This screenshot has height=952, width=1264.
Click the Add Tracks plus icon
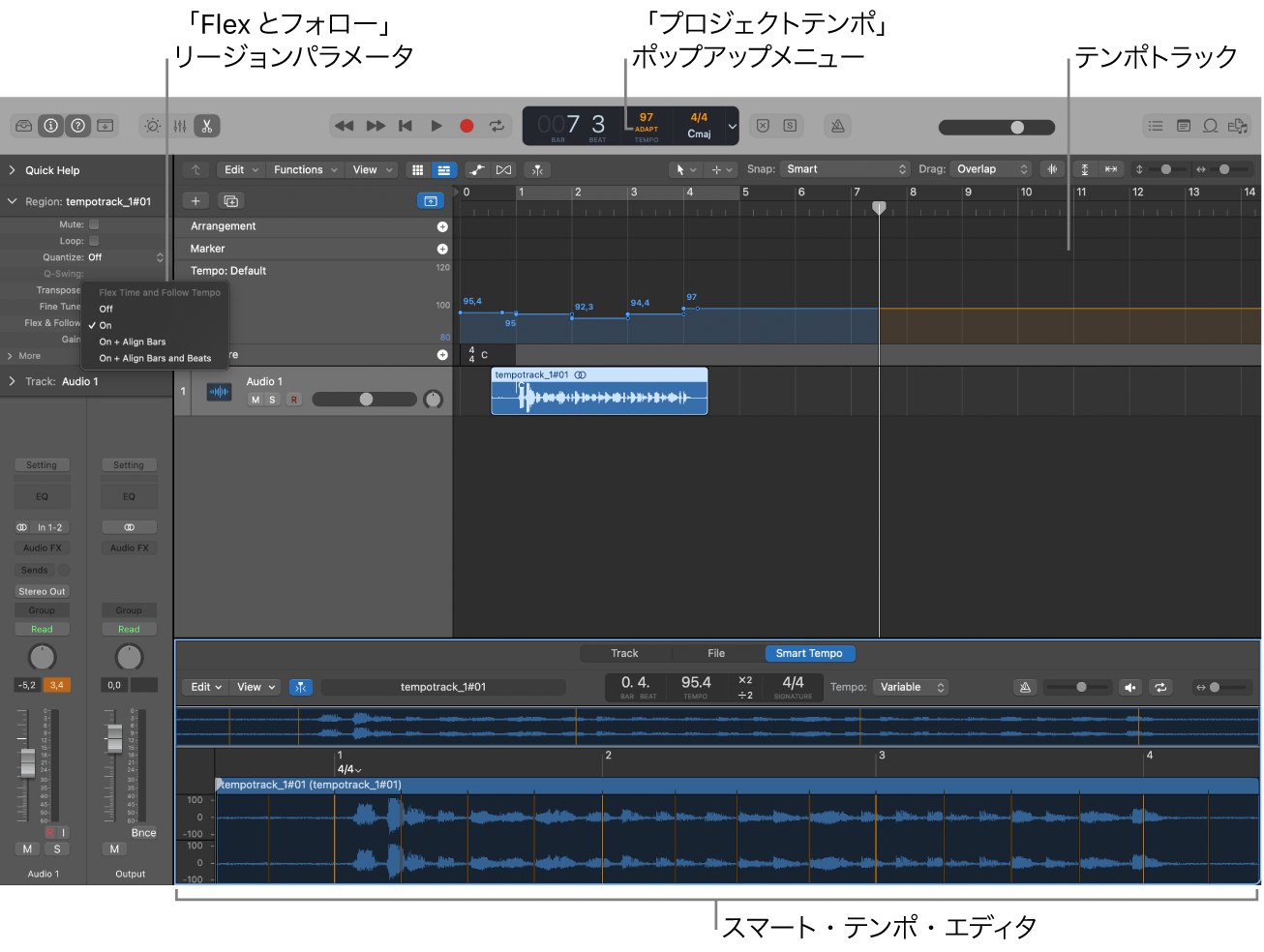coord(196,200)
